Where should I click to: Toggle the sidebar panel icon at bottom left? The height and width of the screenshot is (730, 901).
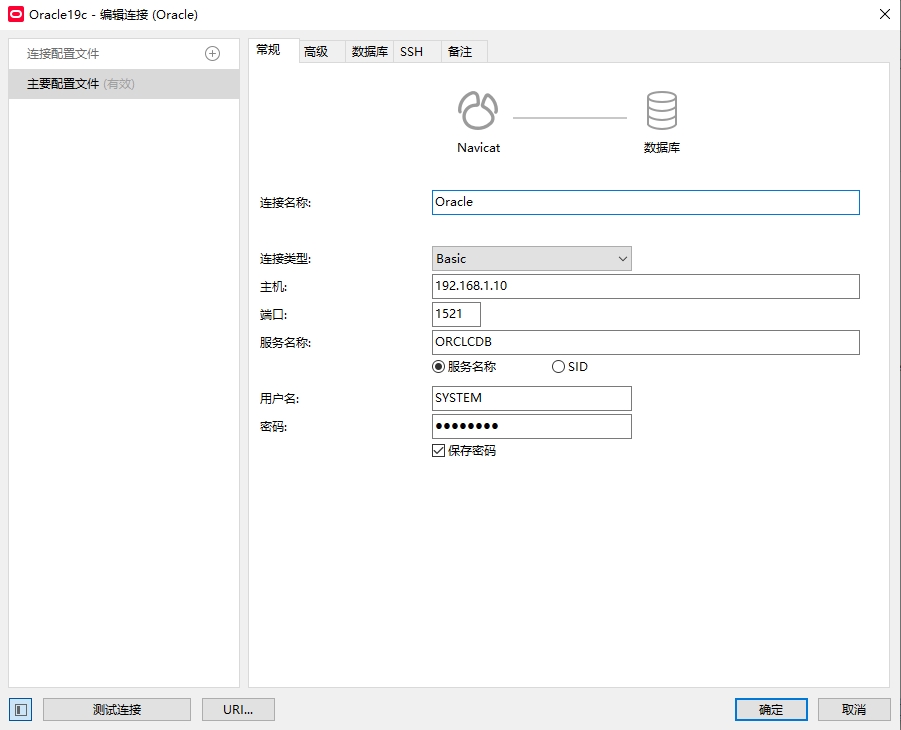21,709
